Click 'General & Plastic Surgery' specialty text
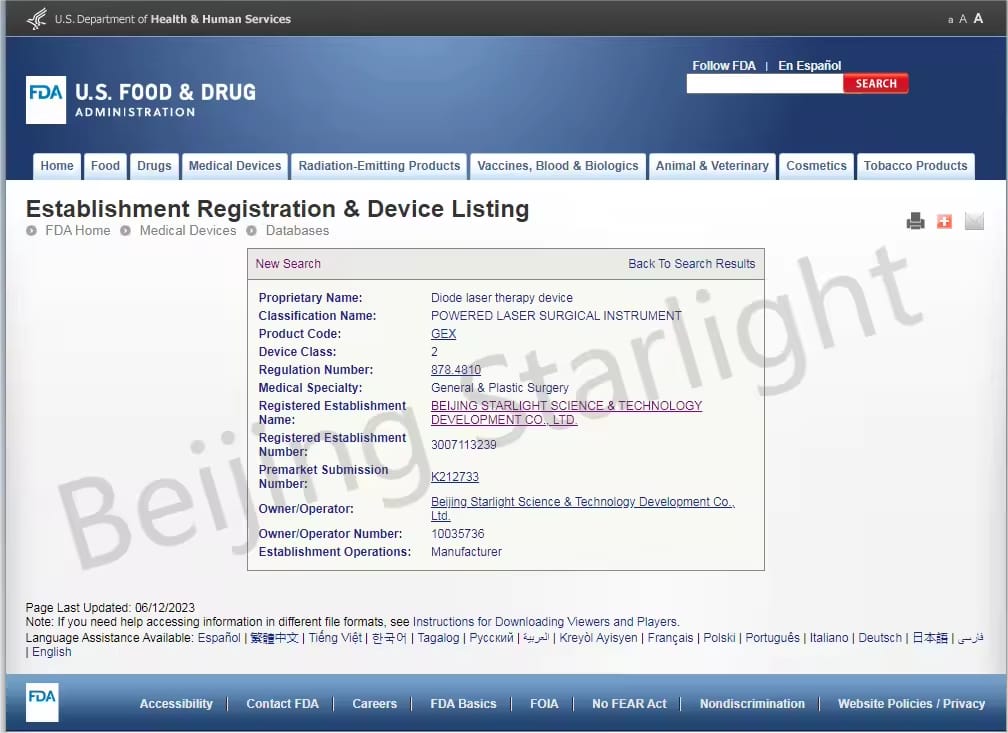1008x733 pixels. (500, 388)
